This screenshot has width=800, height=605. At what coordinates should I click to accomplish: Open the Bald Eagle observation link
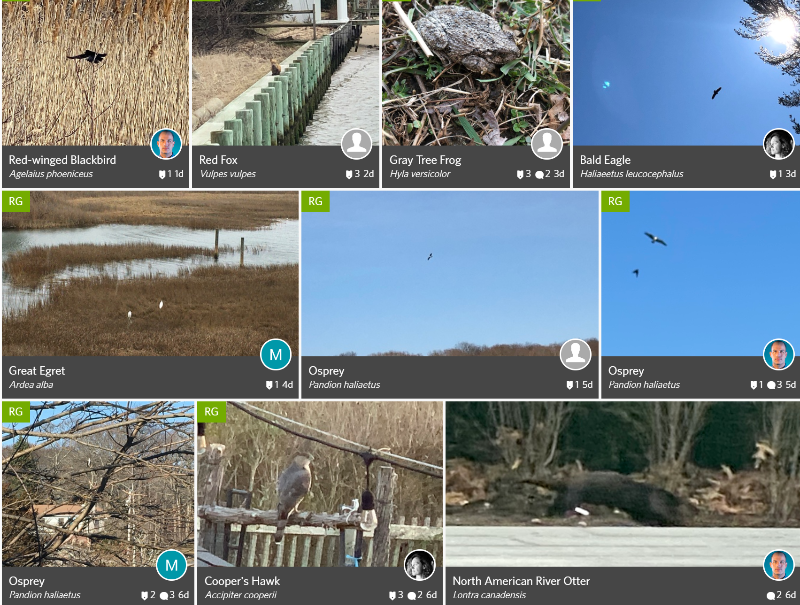pyautogui.click(x=605, y=160)
